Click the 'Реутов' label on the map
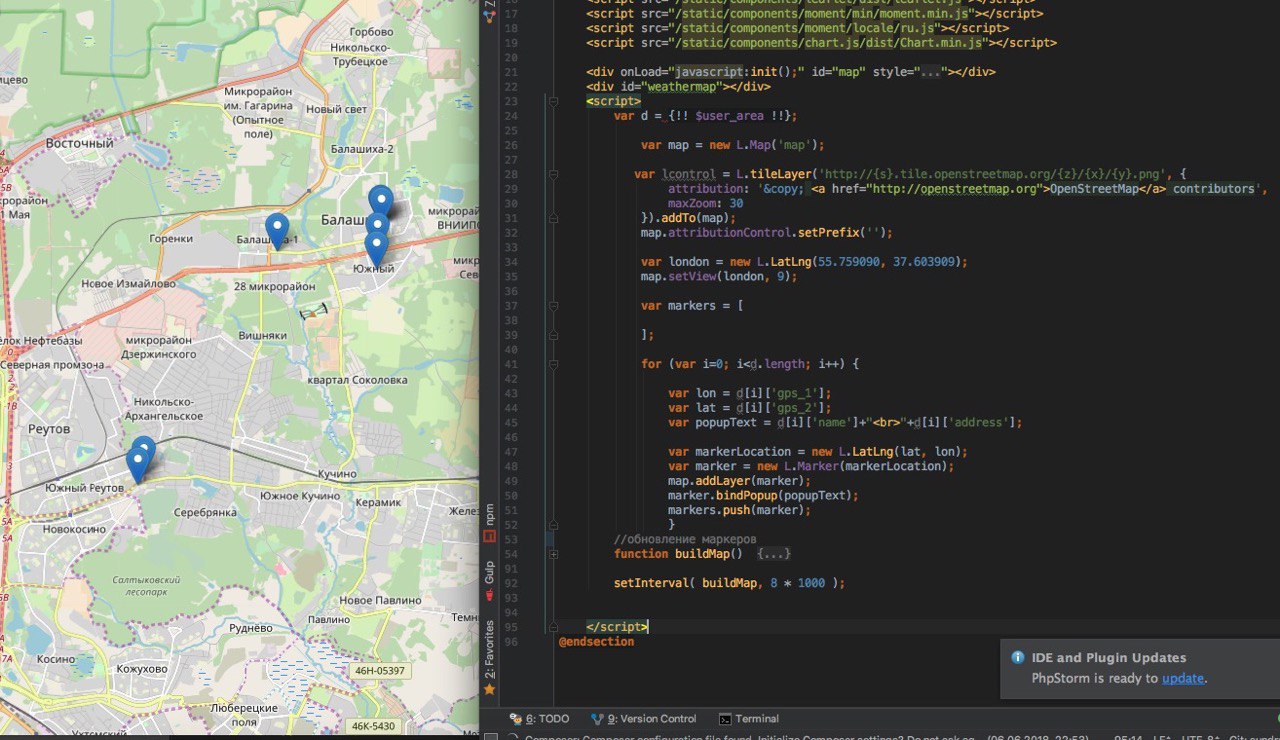 pos(50,429)
